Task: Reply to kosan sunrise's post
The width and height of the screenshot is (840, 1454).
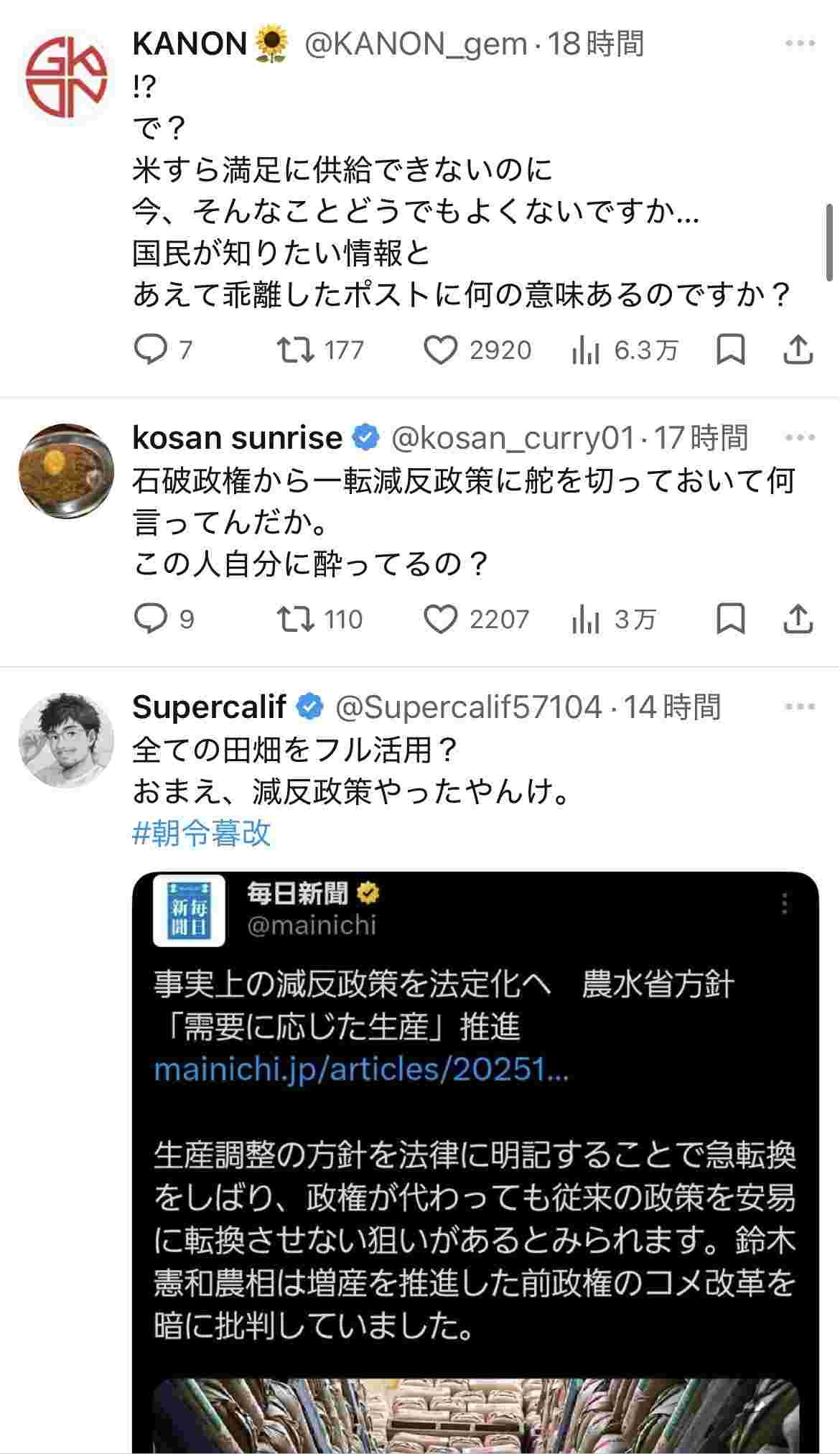Action: pos(151,619)
